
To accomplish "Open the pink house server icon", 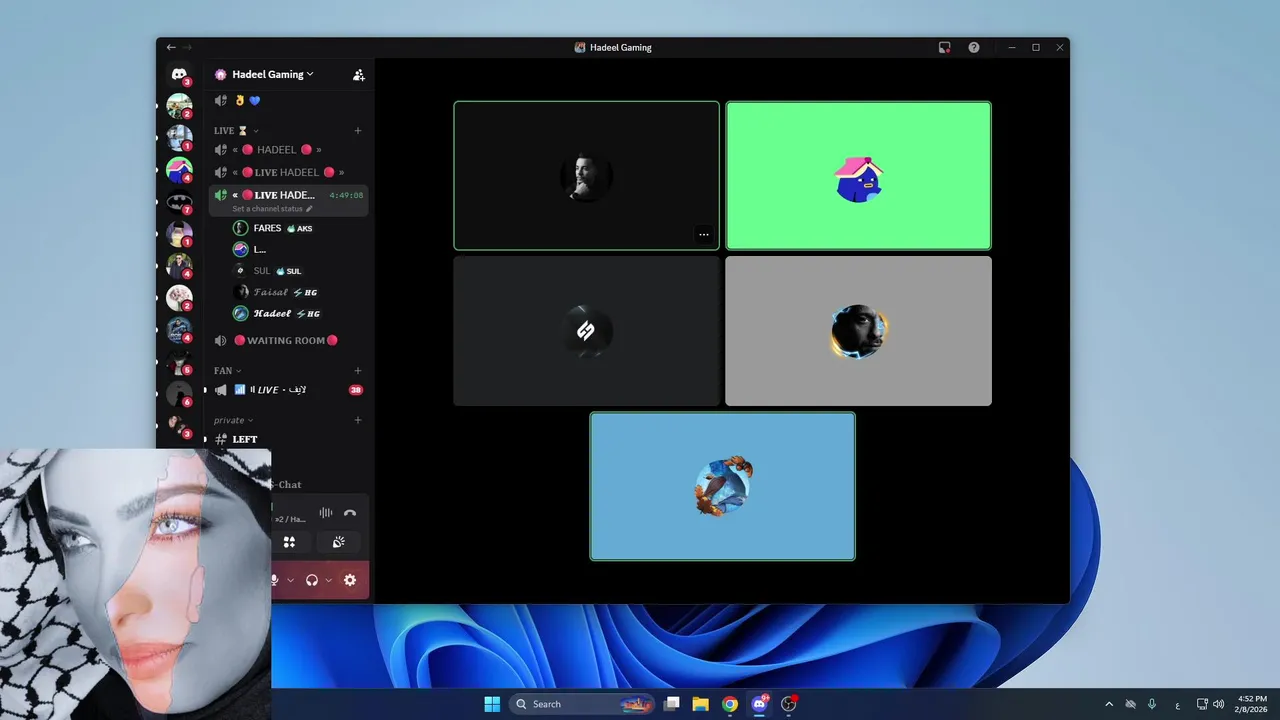I will tap(179, 170).
